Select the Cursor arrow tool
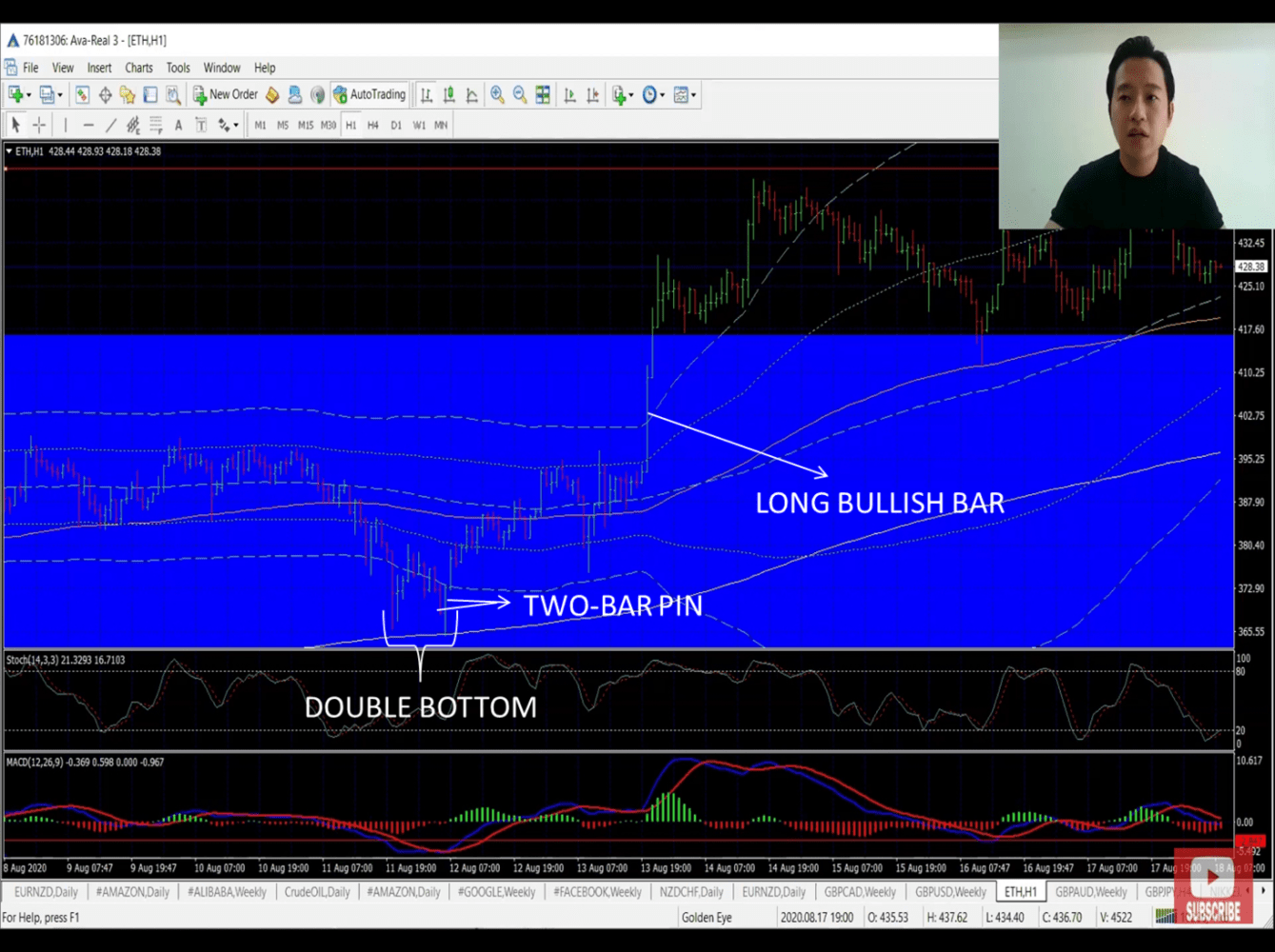The image size is (1275, 952). click(x=15, y=125)
